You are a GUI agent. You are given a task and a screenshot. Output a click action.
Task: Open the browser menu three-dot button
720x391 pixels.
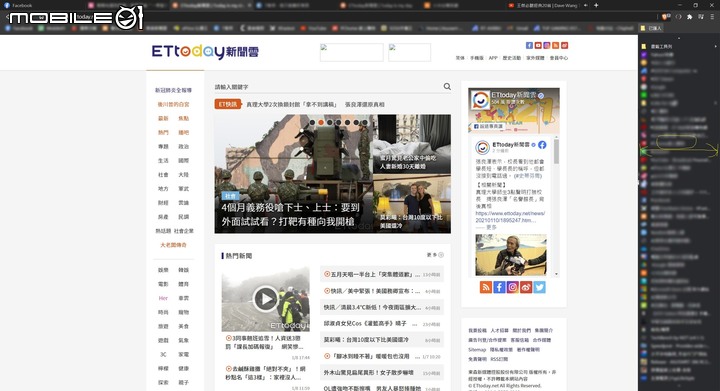712,17
